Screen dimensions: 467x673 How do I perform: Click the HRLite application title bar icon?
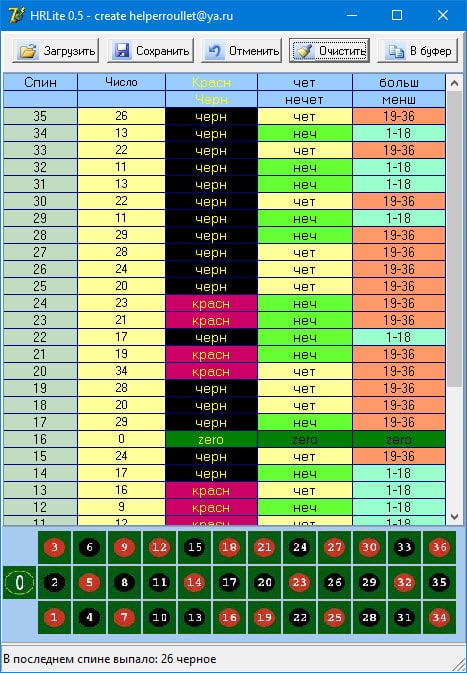(16, 16)
